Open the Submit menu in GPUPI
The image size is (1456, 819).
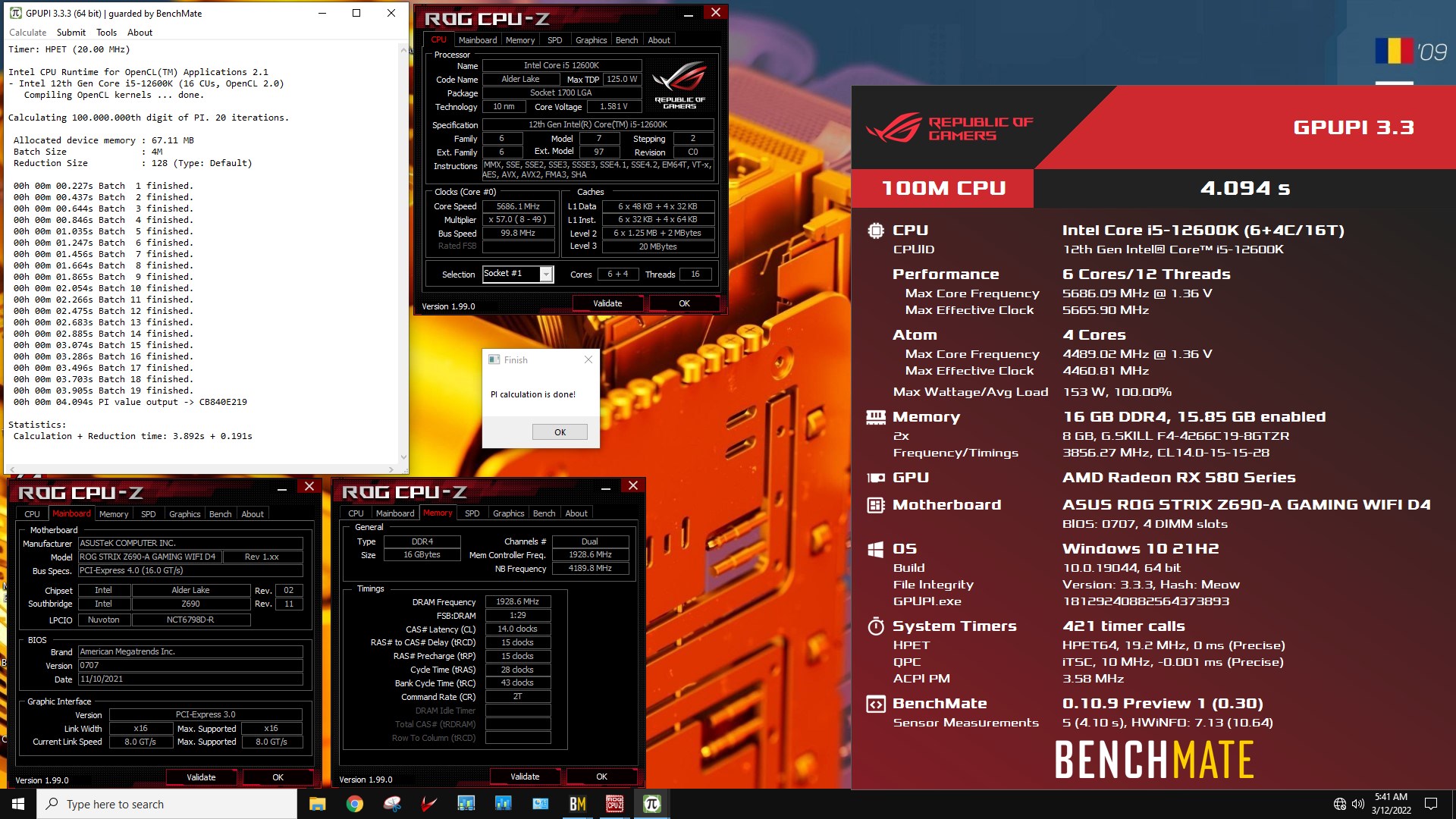pos(71,33)
